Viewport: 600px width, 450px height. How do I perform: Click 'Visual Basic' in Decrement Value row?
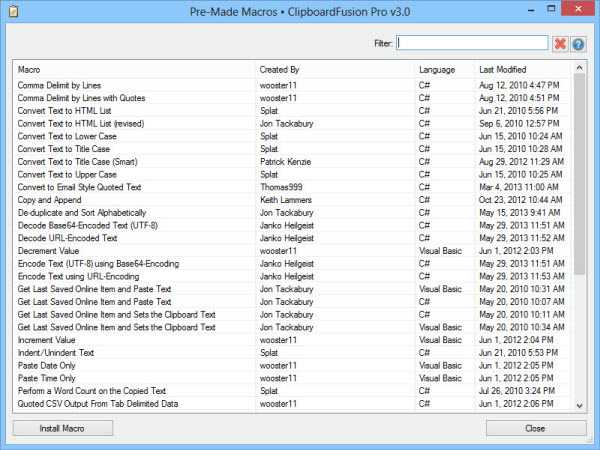(440, 251)
